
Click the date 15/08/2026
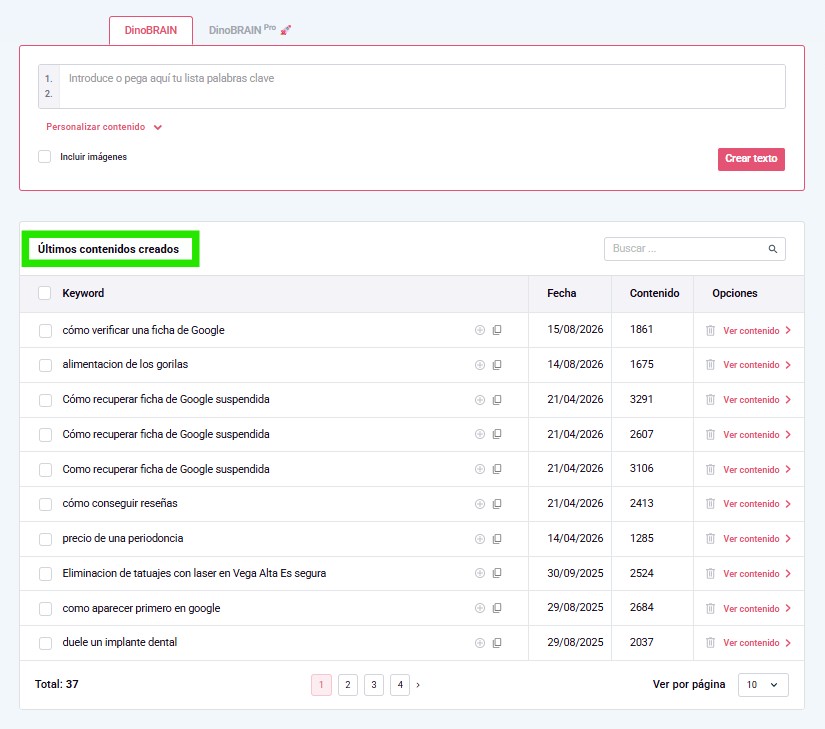coord(575,329)
